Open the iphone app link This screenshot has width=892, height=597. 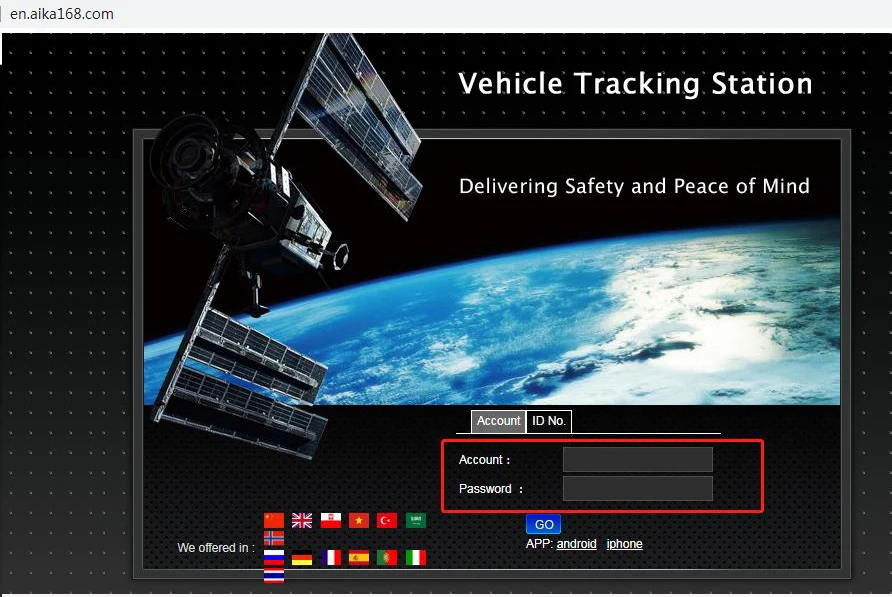[x=624, y=544]
